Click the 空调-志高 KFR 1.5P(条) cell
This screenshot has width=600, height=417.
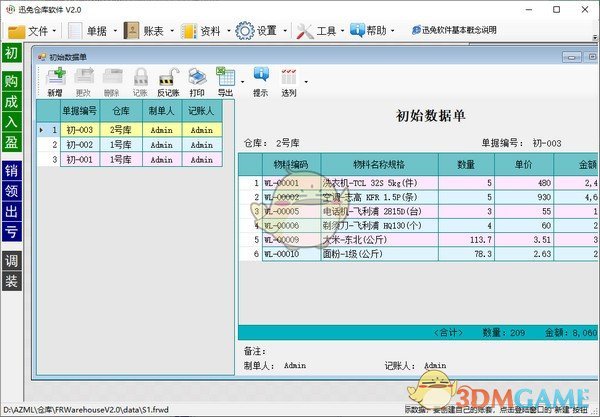tap(379, 197)
